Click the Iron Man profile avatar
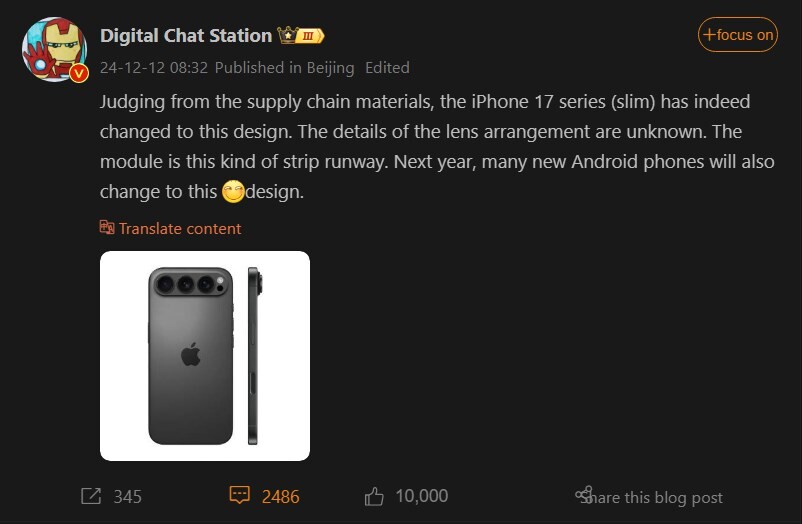Viewport: 802px width, 524px height. [54, 48]
